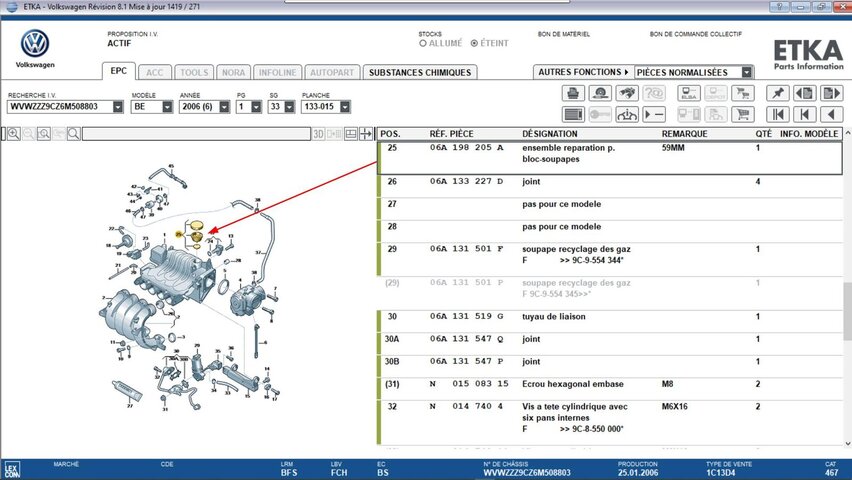Click the single-bar previous arrow icon

click(x=805, y=114)
